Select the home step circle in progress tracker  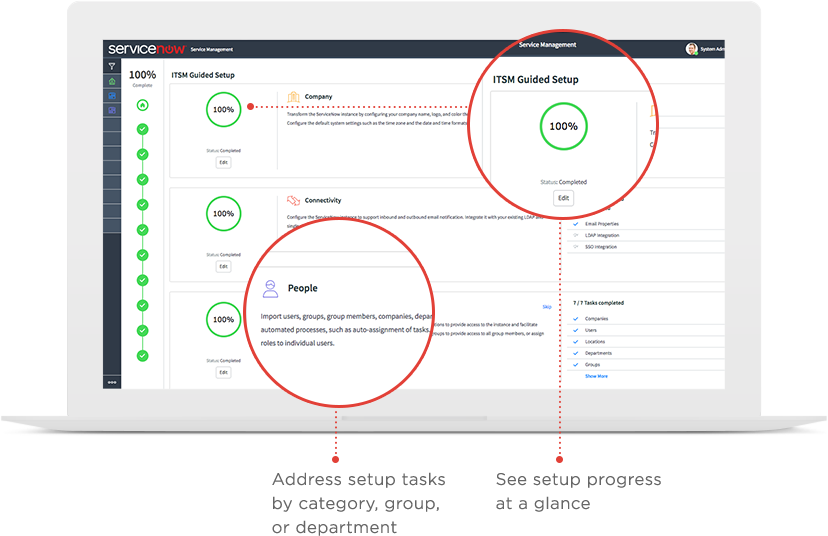tap(143, 105)
